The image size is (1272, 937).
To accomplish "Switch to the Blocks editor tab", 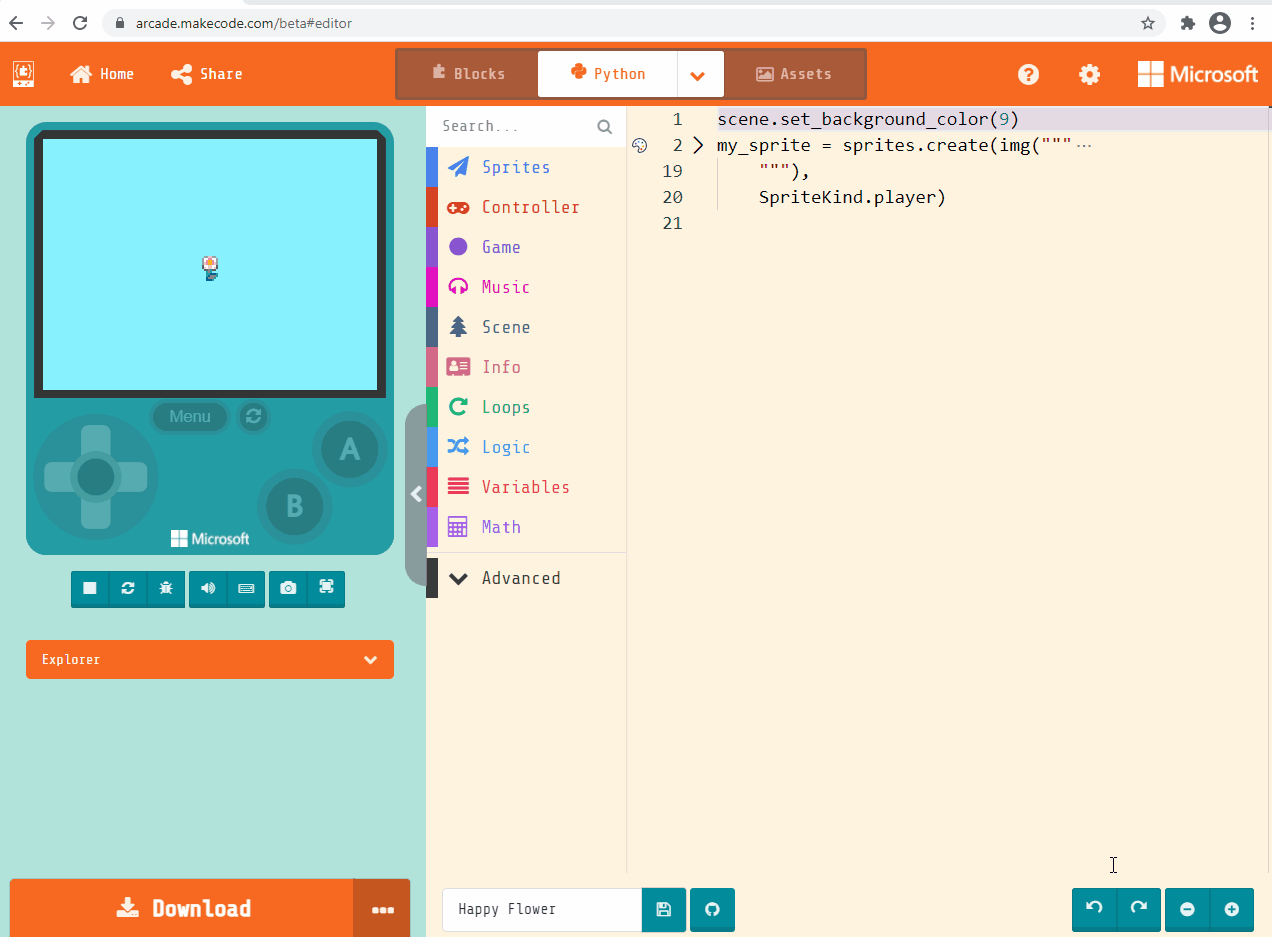I will point(466,73).
